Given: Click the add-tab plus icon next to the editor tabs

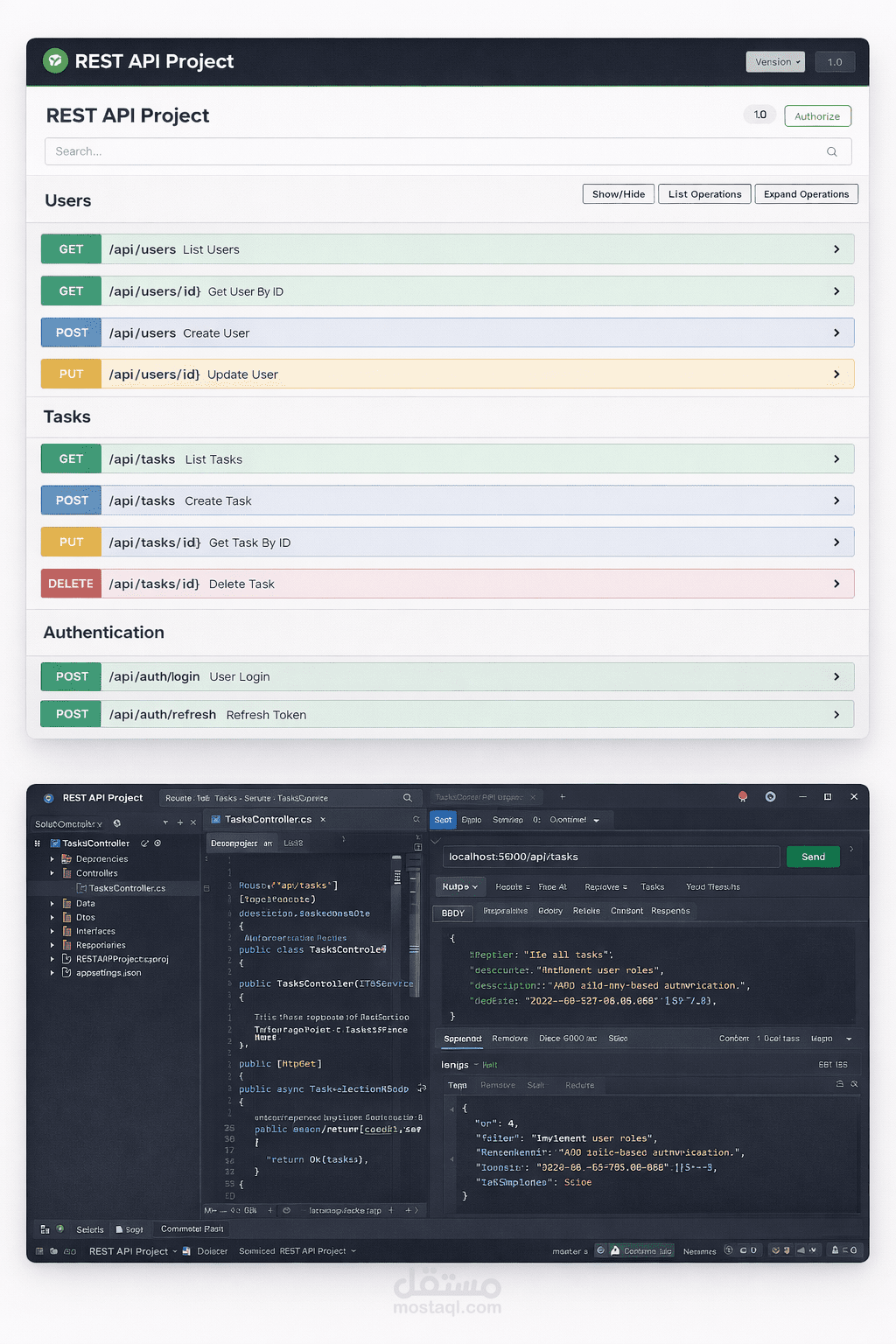Looking at the screenshot, I should tap(563, 796).
